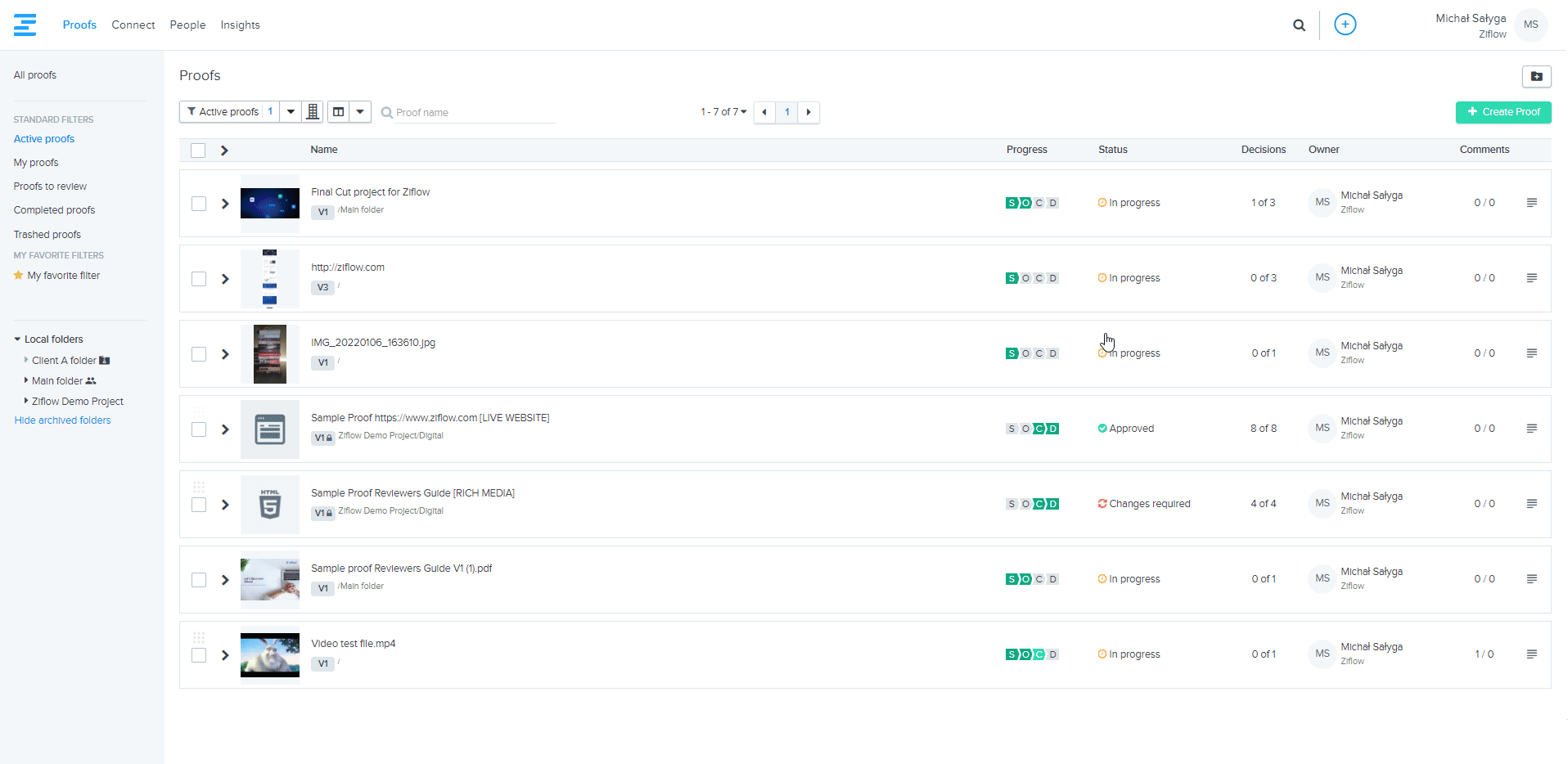Viewport: 1568px width, 764px height.
Task: Expand the Client A folder
Action: click(26, 360)
